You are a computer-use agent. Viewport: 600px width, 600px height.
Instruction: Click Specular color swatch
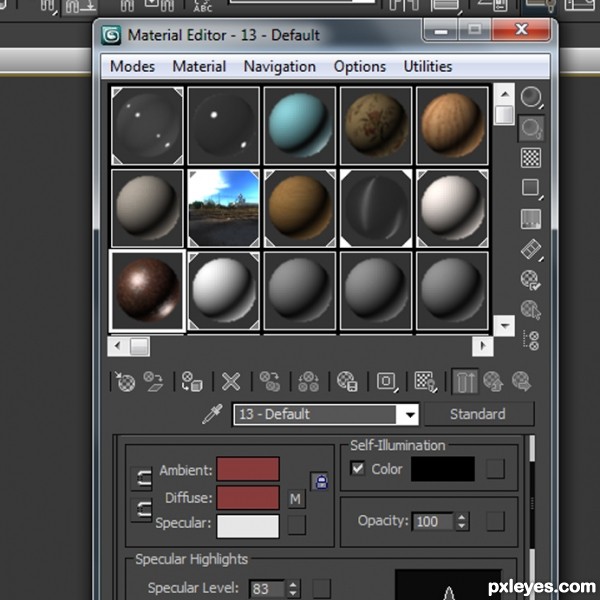[x=248, y=527]
